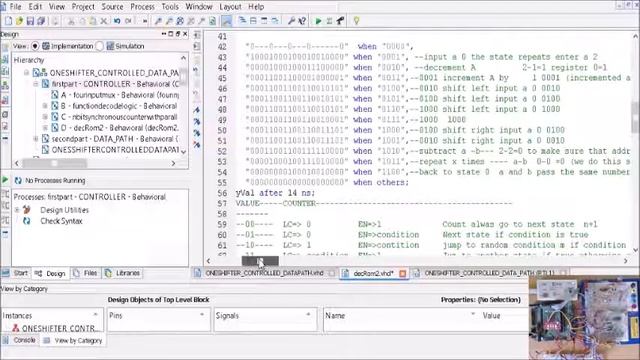Click the Save All toolbar icon

pos(41,21)
